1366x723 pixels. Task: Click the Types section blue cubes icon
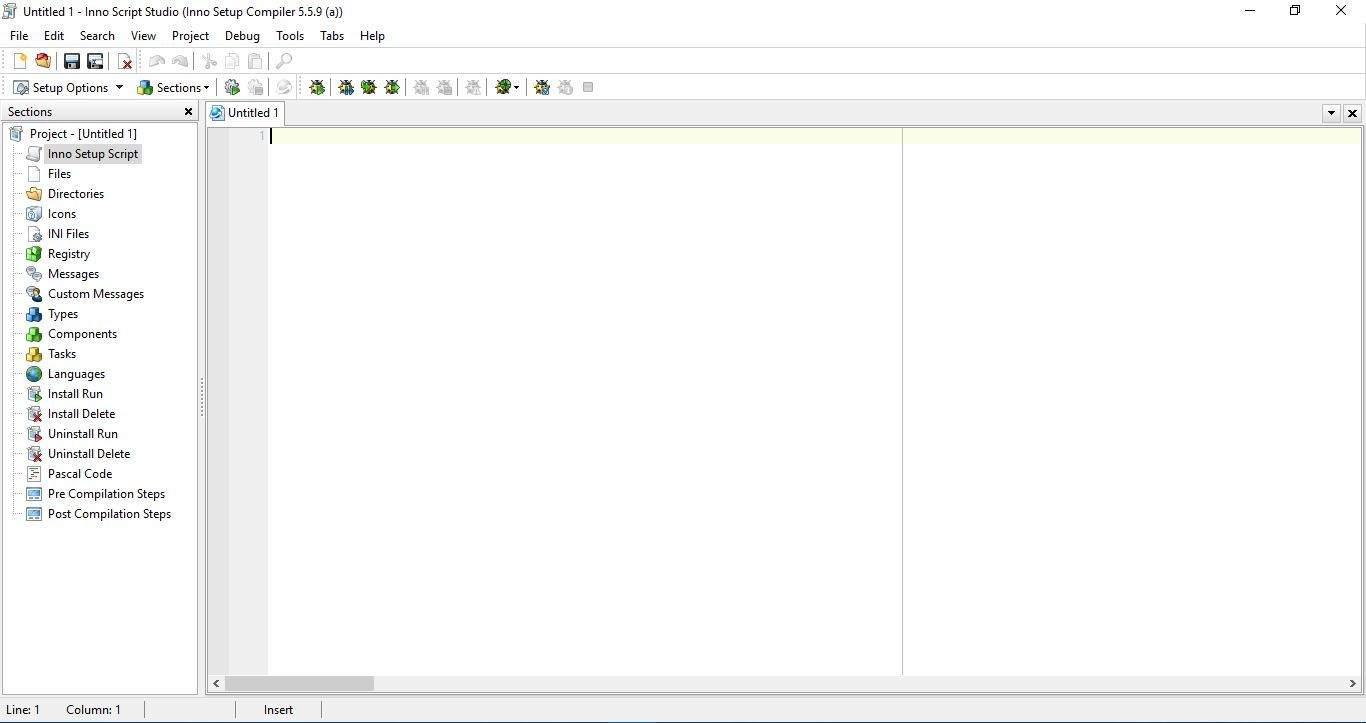click(34, 313)
